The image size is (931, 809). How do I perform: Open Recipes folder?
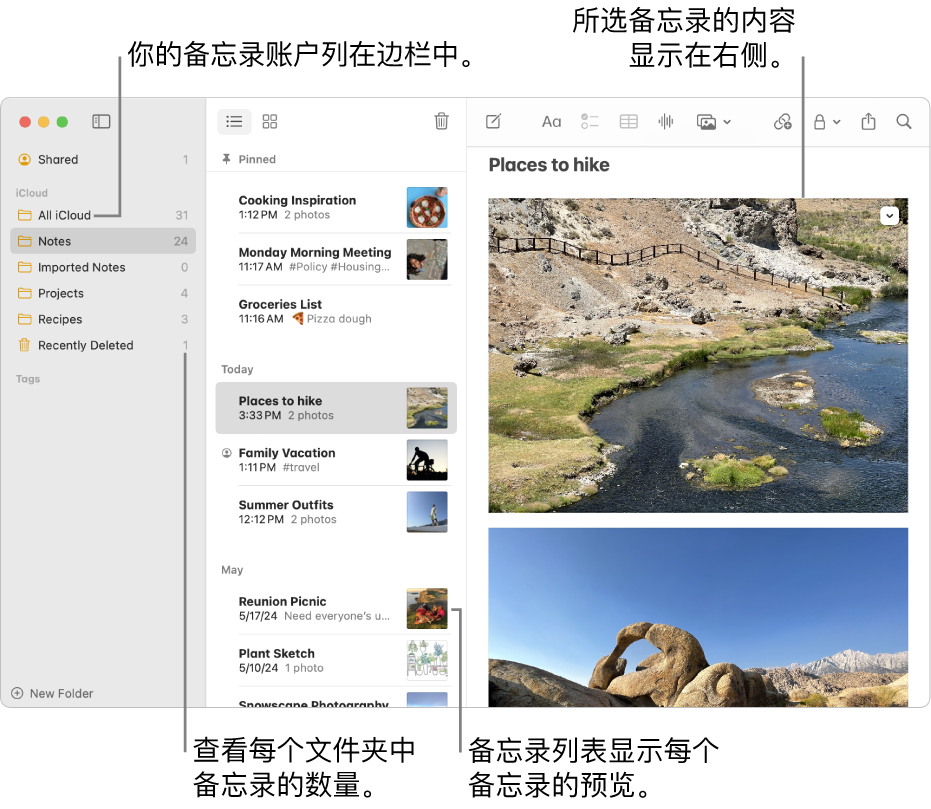[103, 319]
